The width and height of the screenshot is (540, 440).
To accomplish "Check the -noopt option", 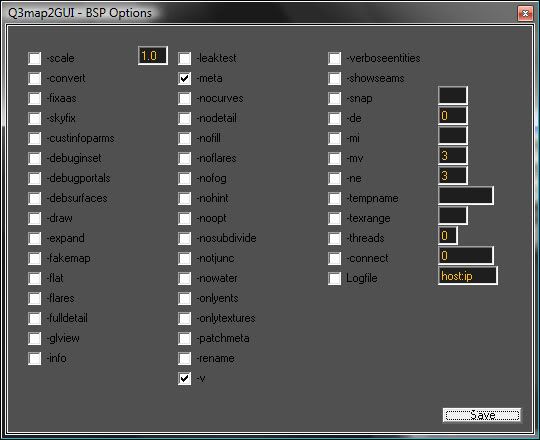I will (x=185, y=218).
